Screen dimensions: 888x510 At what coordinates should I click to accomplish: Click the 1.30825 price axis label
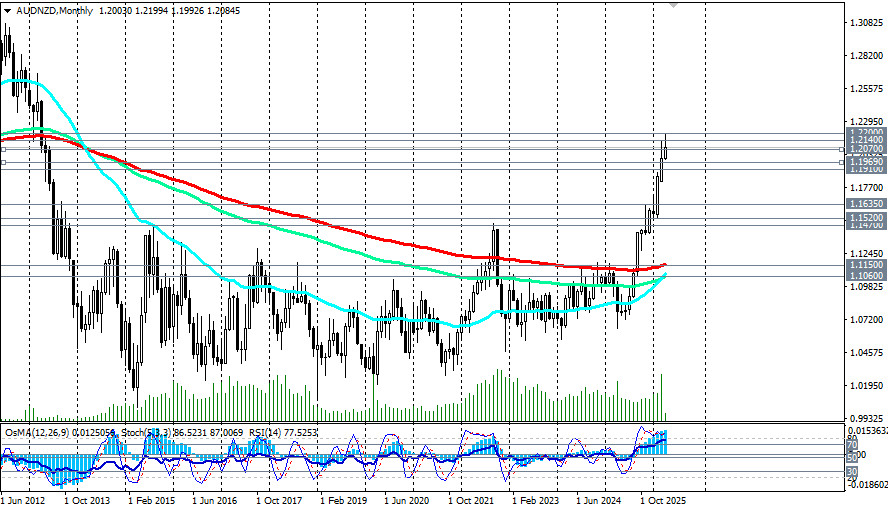click(866, 23)
